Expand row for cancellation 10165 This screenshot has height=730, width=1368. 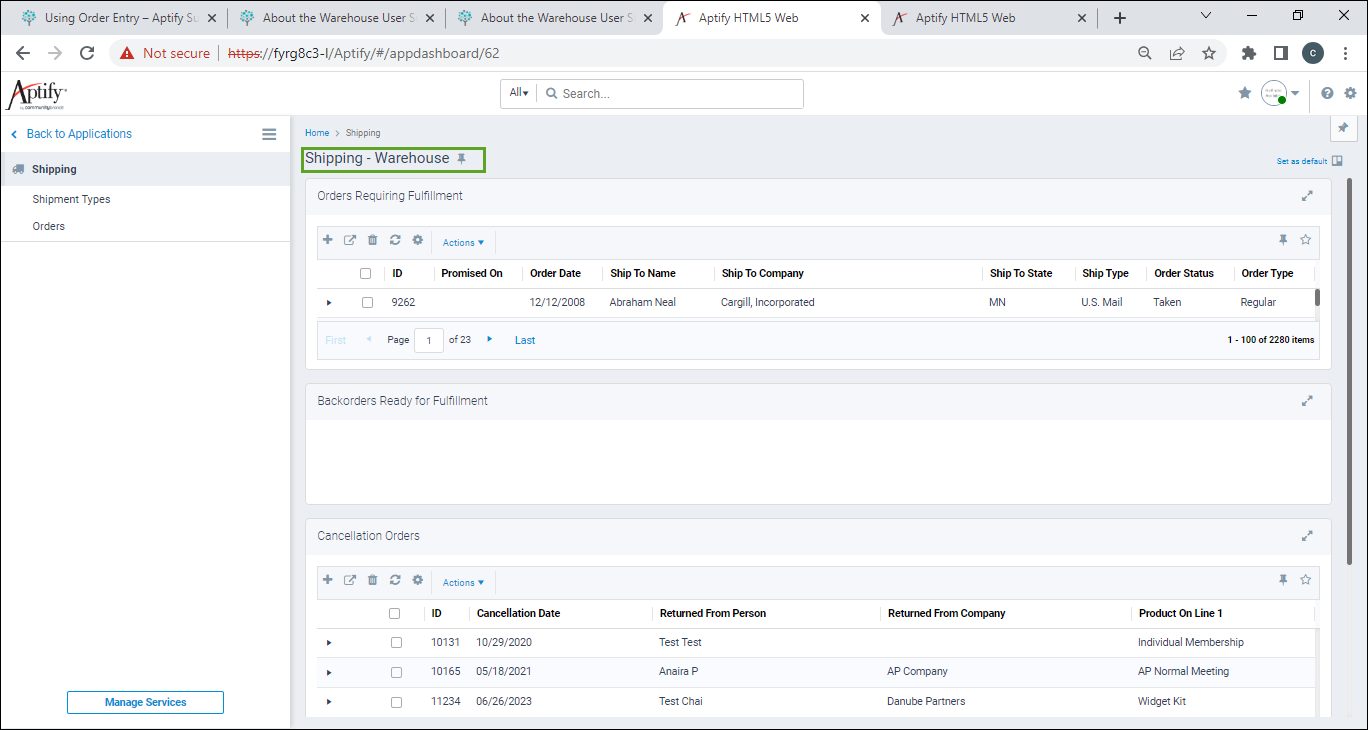[x=329, y=672]
